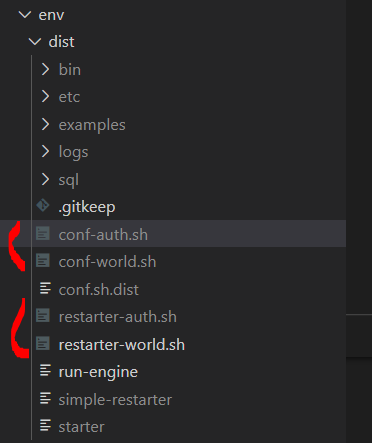372x443 pixels.
Task: Click the file icon beside starter
Action: 45,426
